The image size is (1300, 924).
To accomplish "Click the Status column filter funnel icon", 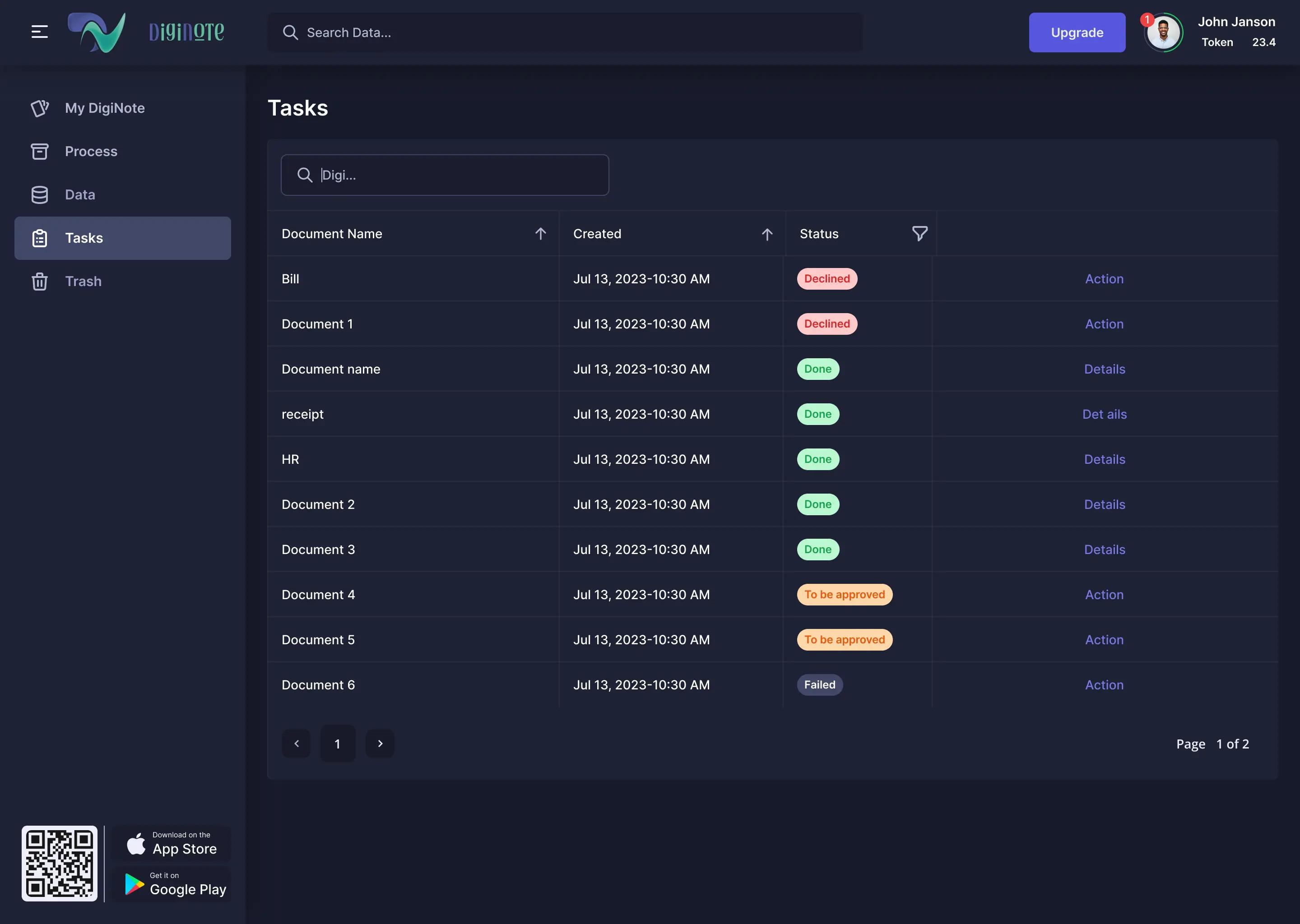I will click(919, 233).
